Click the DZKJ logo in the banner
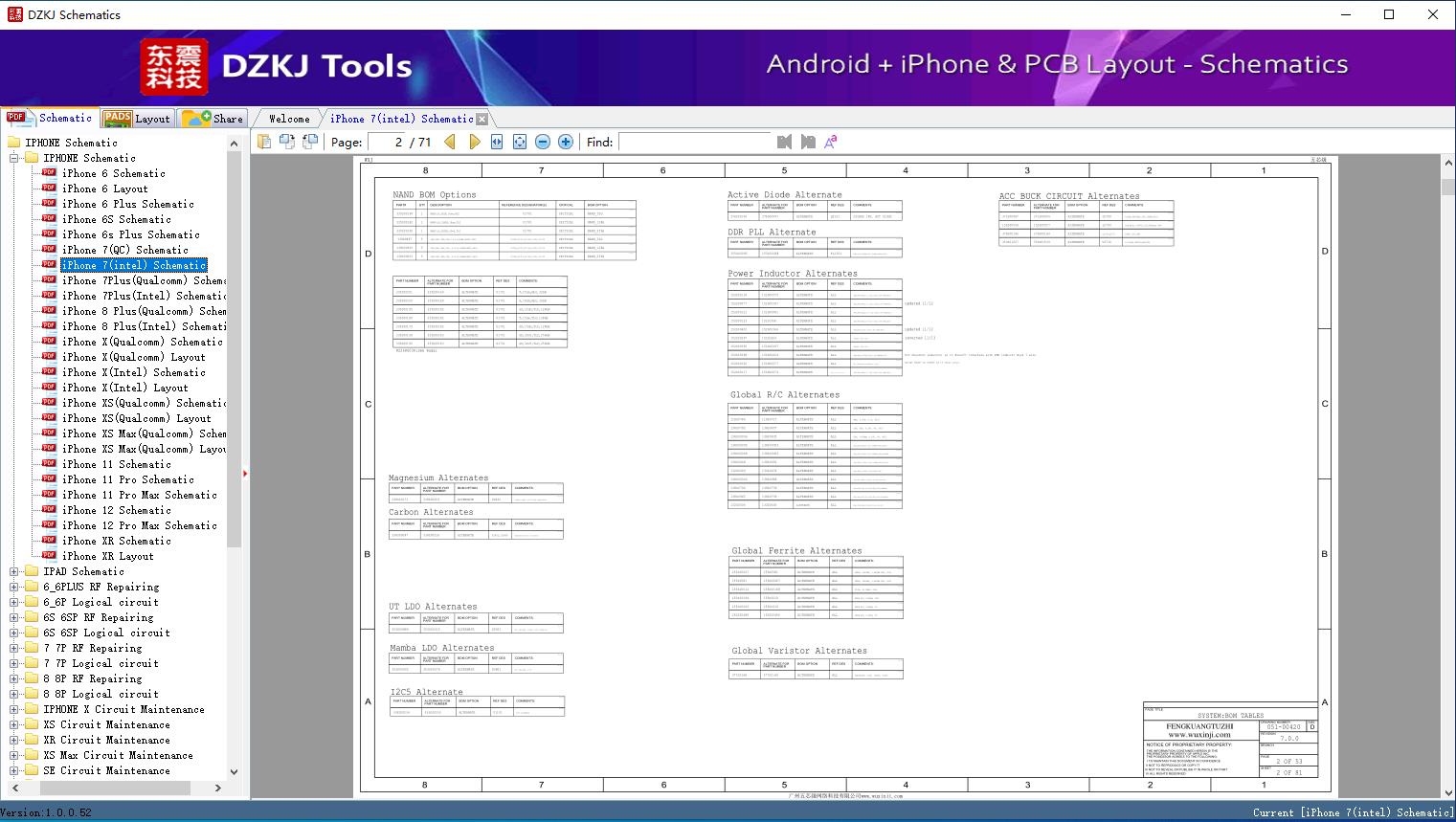The image size is (1456, 822). [x=174, y=67]
